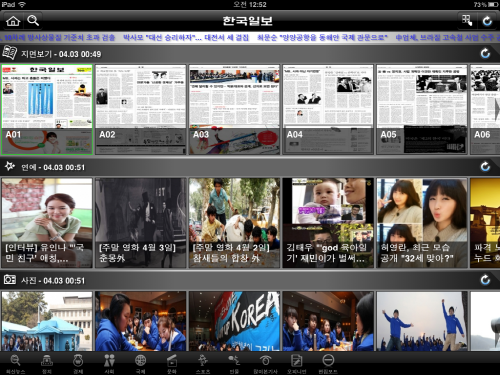Switch to the international globe tab

click(140, 364)
